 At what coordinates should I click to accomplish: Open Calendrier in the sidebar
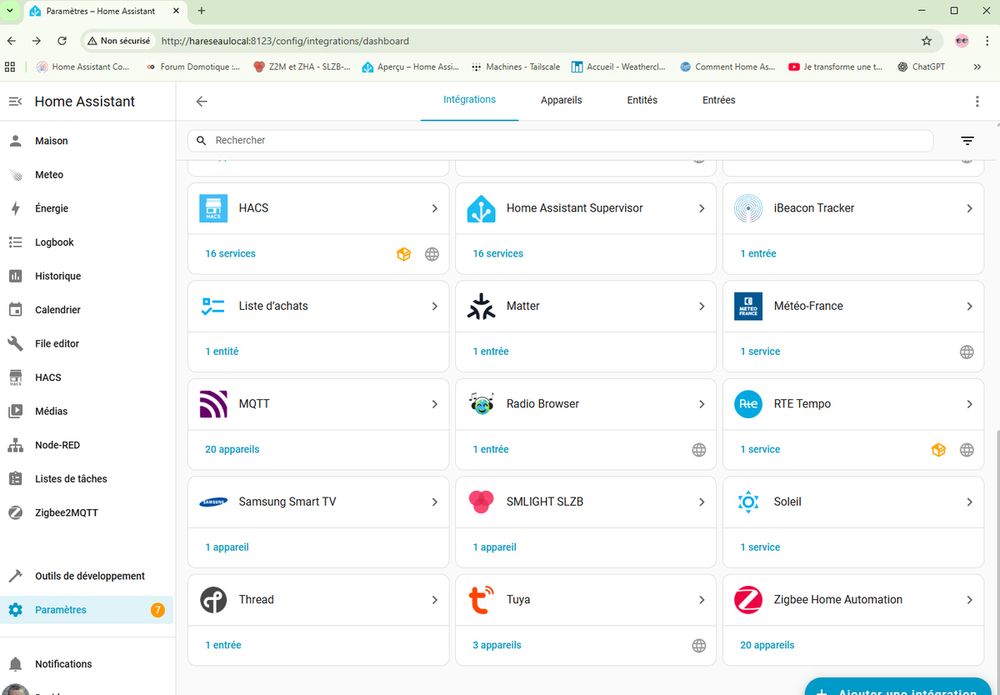87,310
